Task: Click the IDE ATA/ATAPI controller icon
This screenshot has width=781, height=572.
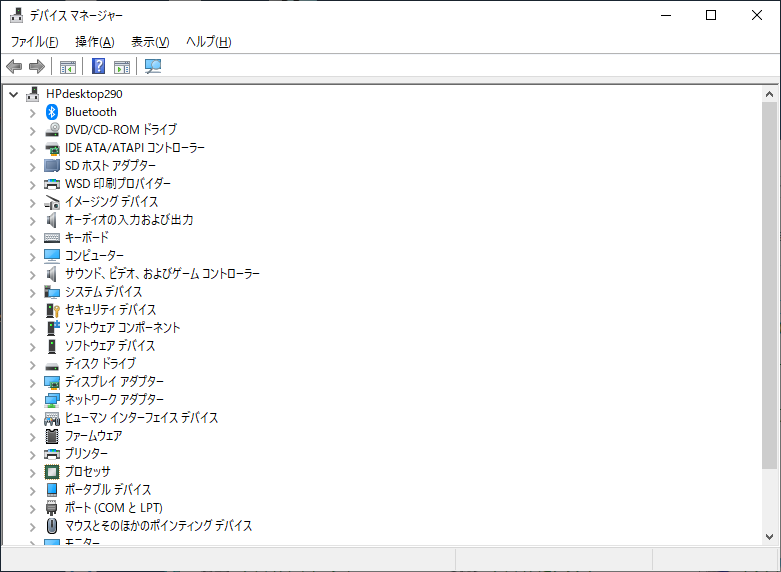Action: point(52,148)
